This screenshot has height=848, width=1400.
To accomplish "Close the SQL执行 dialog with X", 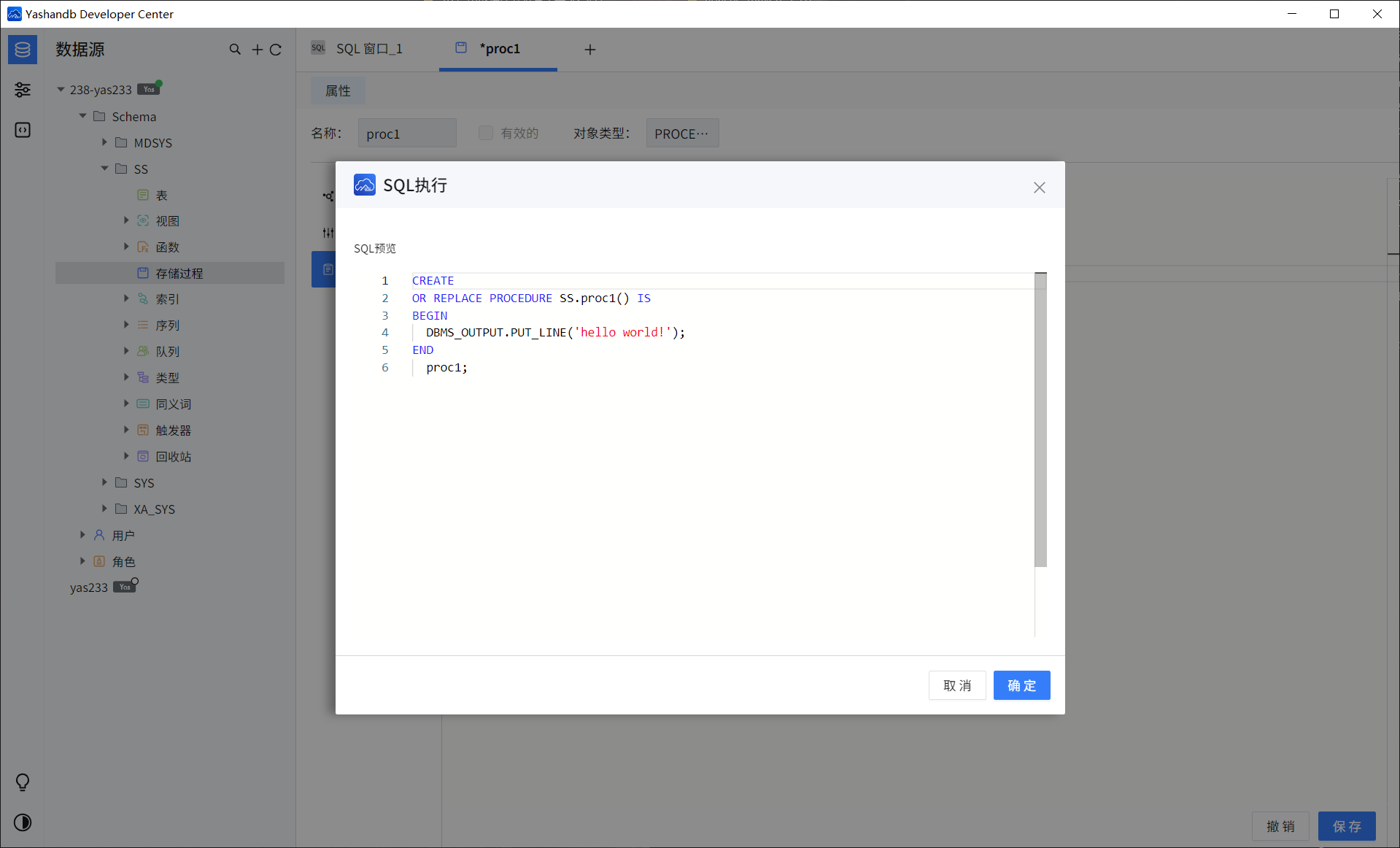I will 1039,188.
